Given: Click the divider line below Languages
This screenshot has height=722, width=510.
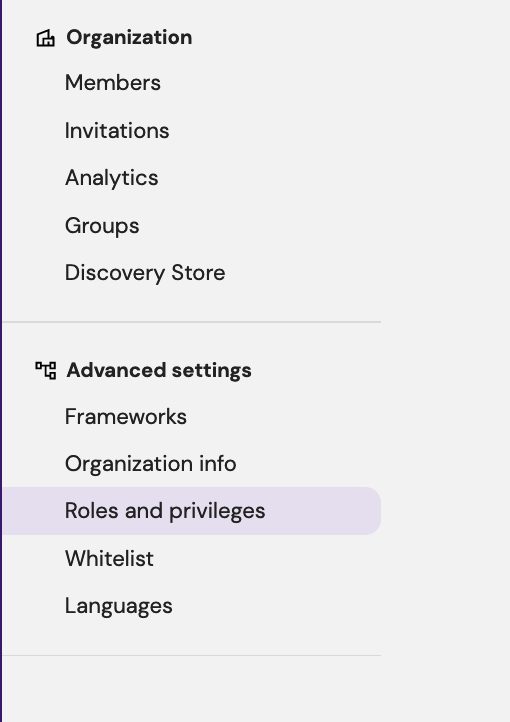Looking at the screenshot, I should point(191,655).
